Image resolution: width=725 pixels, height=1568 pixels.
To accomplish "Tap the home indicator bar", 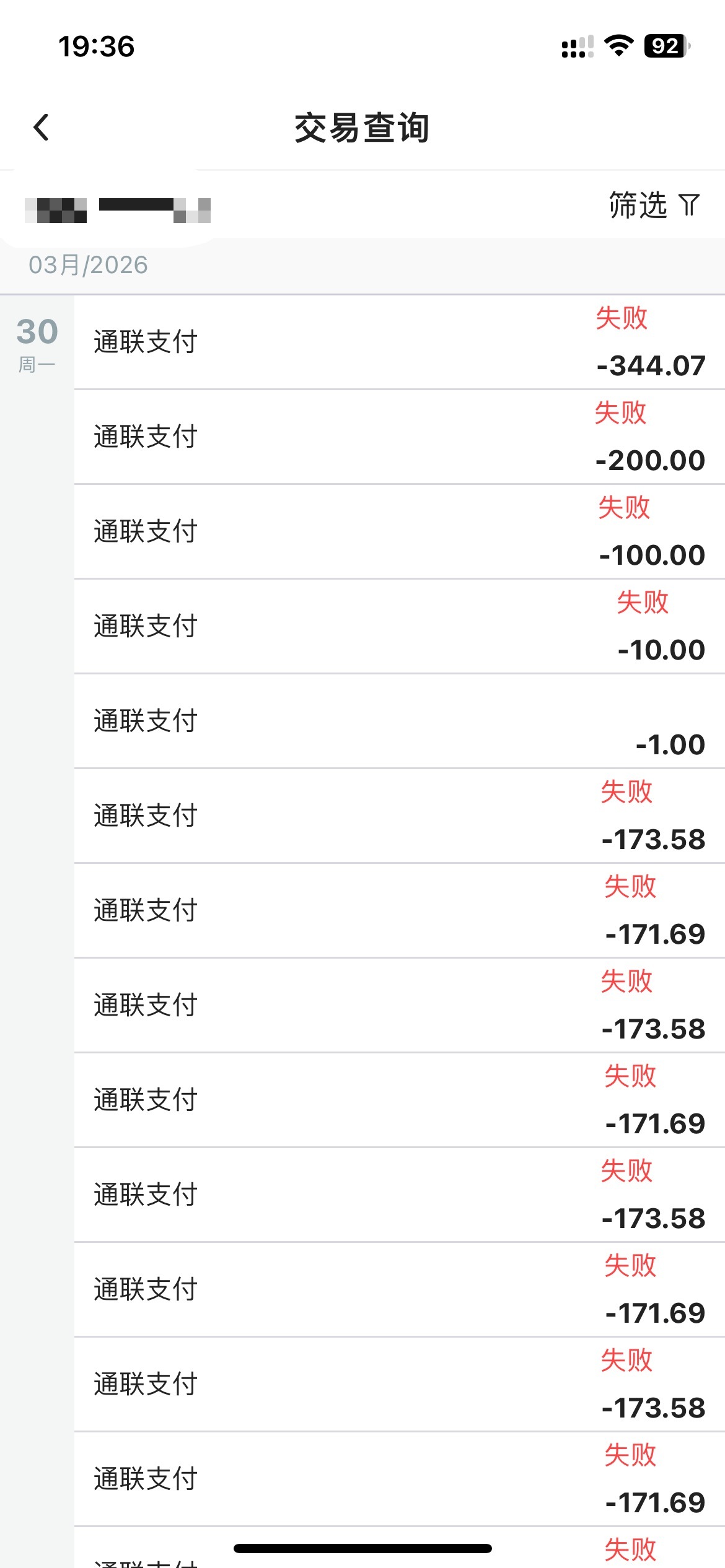I will (362, 1548).
